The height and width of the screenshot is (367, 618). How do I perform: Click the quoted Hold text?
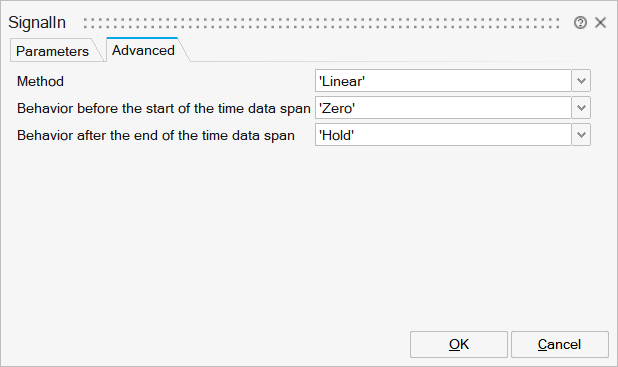336,135
